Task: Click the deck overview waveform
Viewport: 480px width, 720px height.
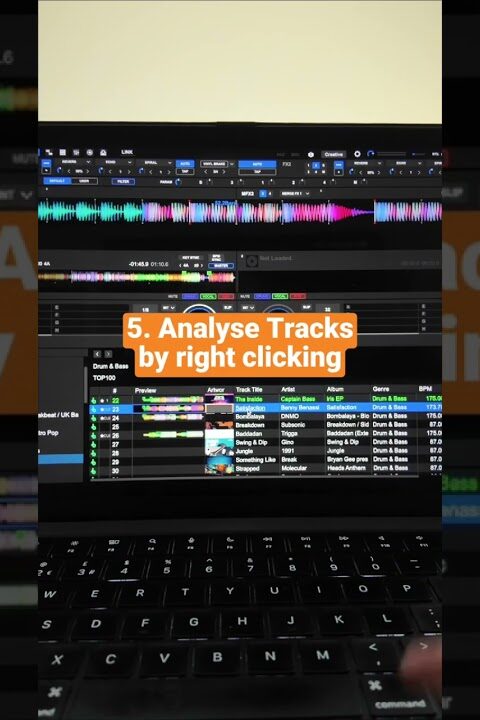Action: tap(137, 277)
